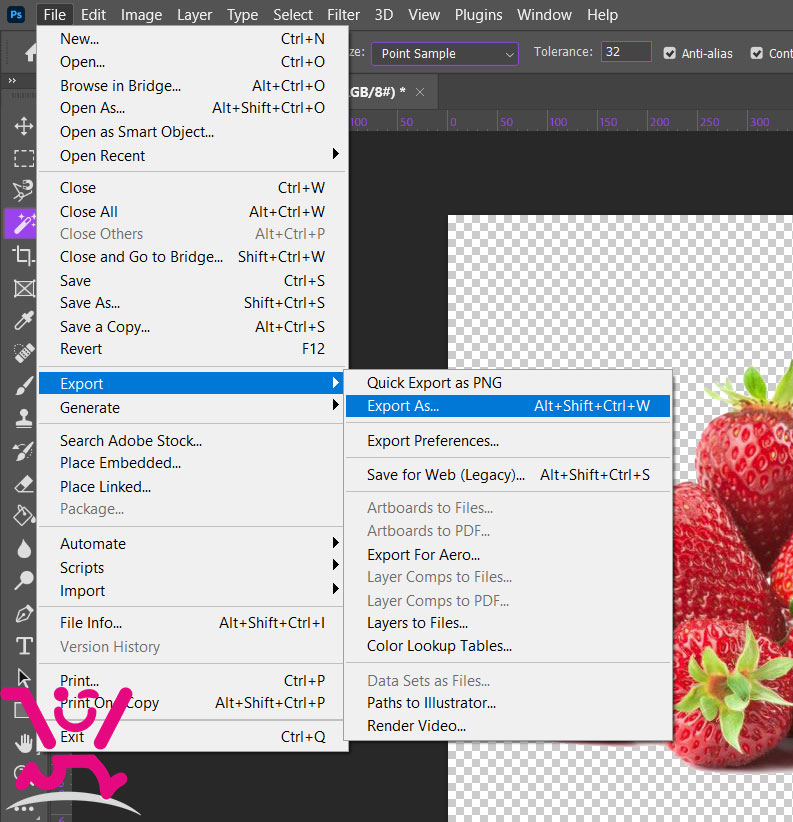793x822 pixels.
Task: Click the Tolerance value field
Action: tap(626, 52)
